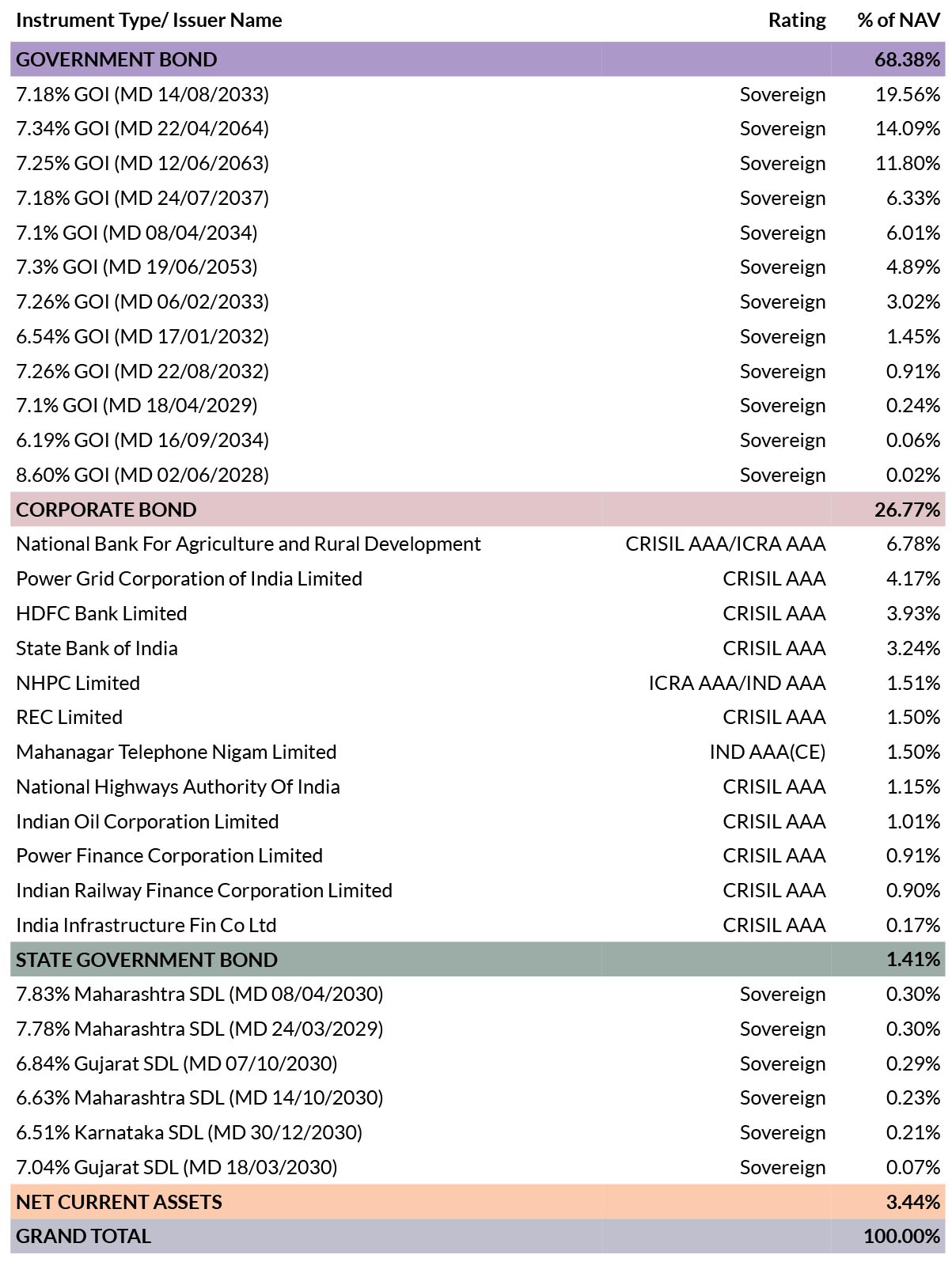
Task: Click Power Grid Corporation of India Limited
Action: click(x=189, y=579)
